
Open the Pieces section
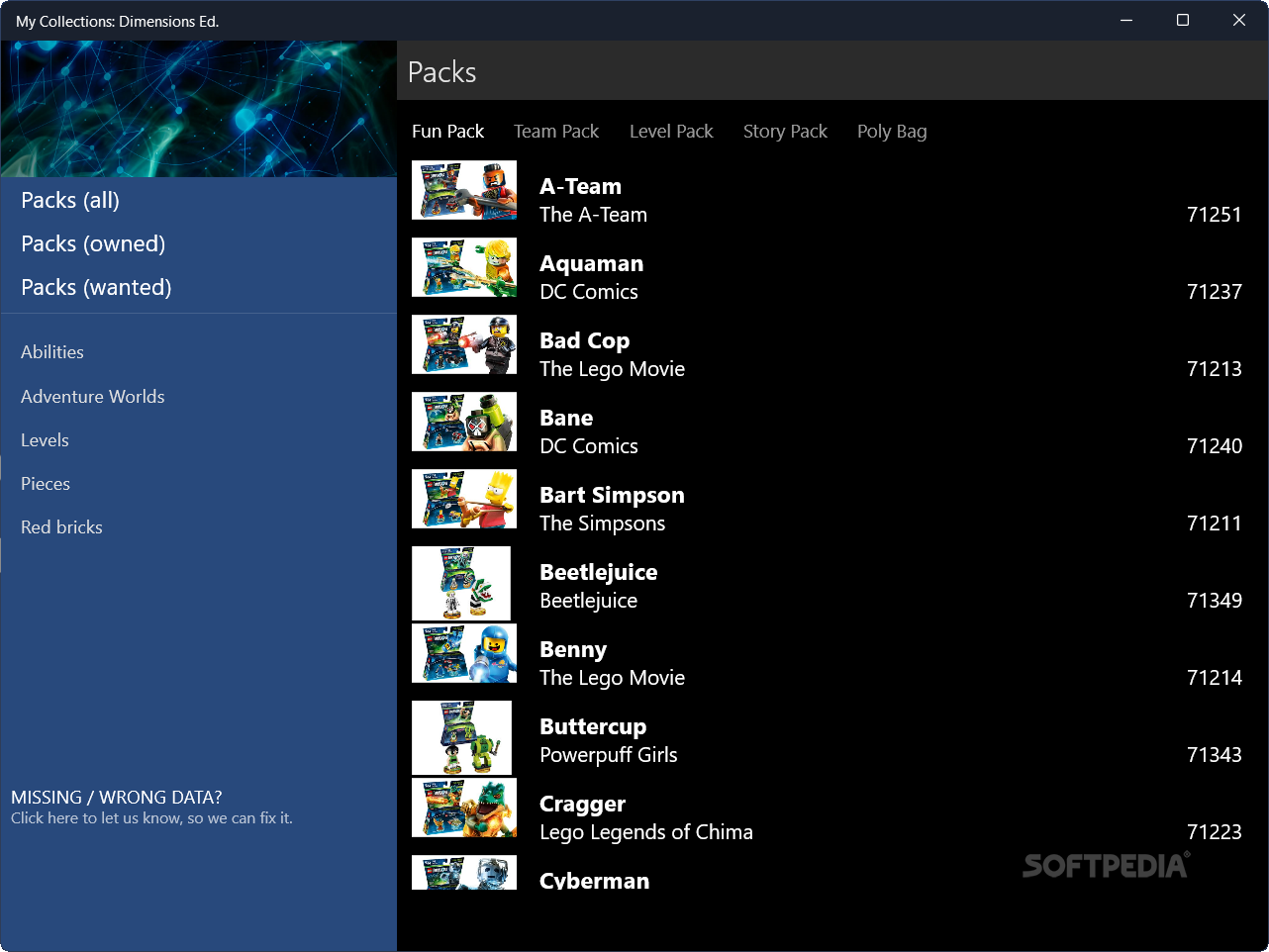point(46,484)
